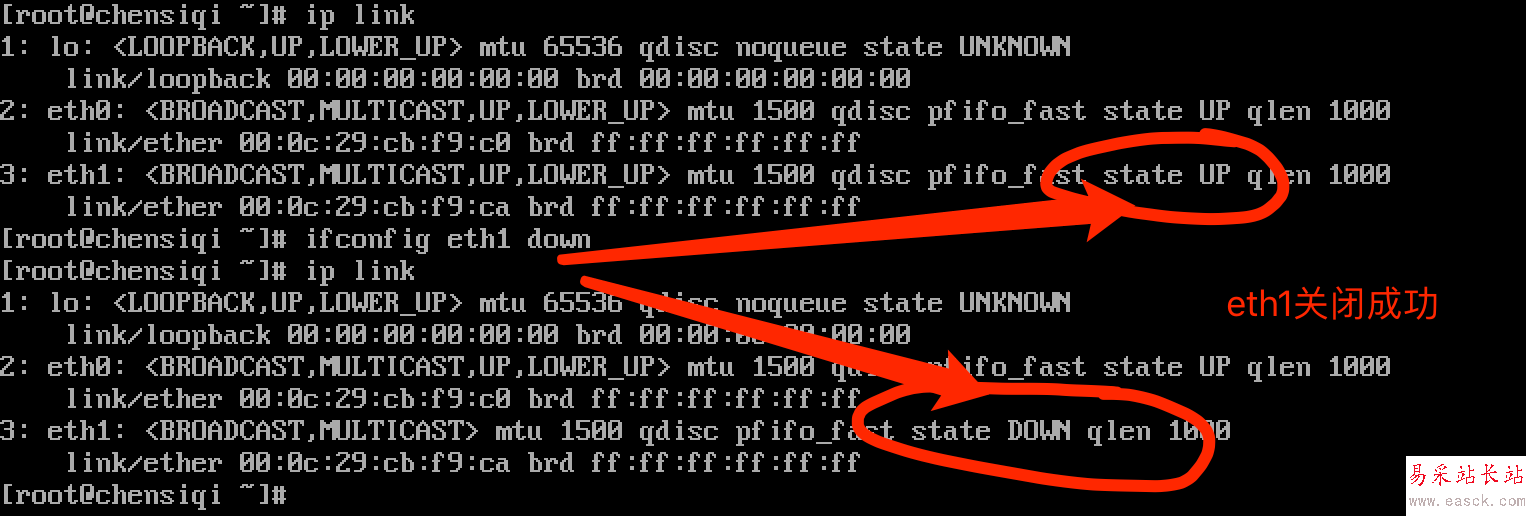This screenshot has width=1526, height=516.
Task: Click the red 'eth1关闭成功' annotation text
Action: point(1332,305)
